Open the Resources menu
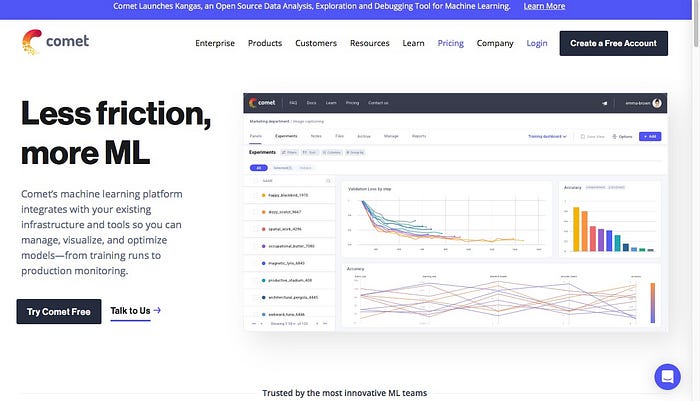This screenshot has width=700, height=401. click(370, 43)
